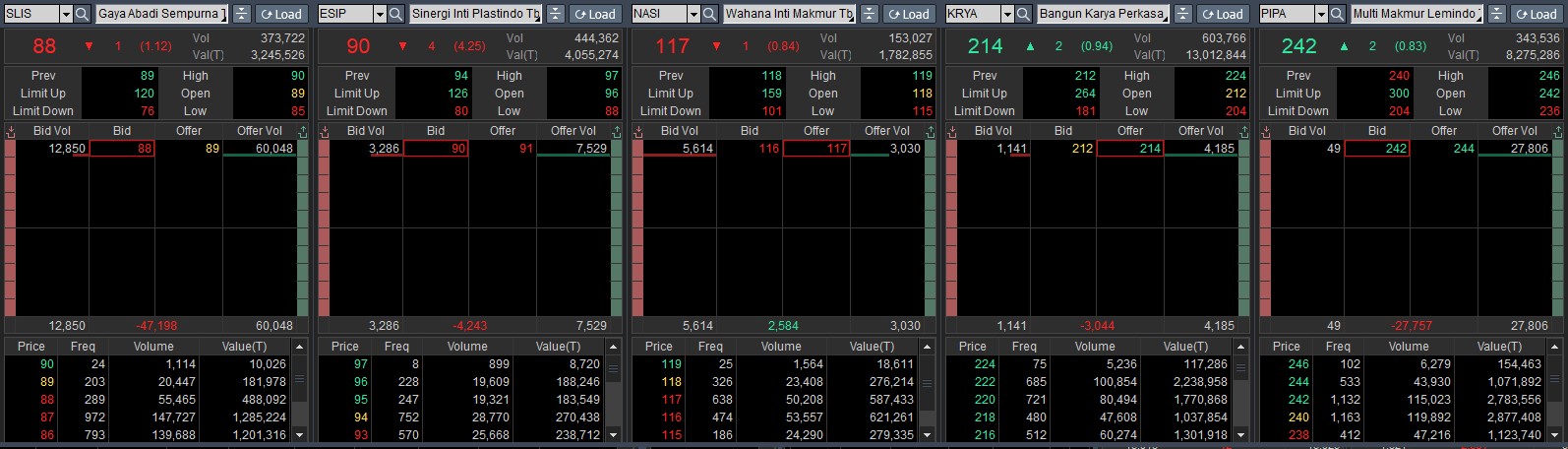
Task: Click the search magnifier next to ESIP
Action: (395, 14)
